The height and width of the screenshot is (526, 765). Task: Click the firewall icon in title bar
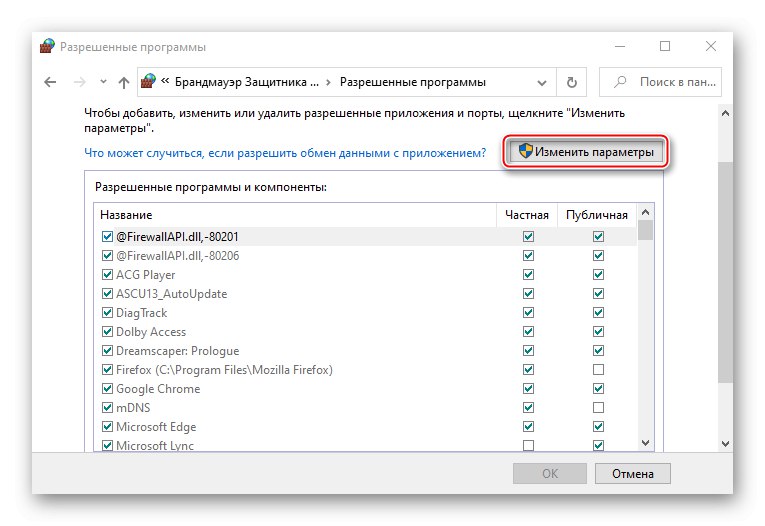tap(47, 46)
